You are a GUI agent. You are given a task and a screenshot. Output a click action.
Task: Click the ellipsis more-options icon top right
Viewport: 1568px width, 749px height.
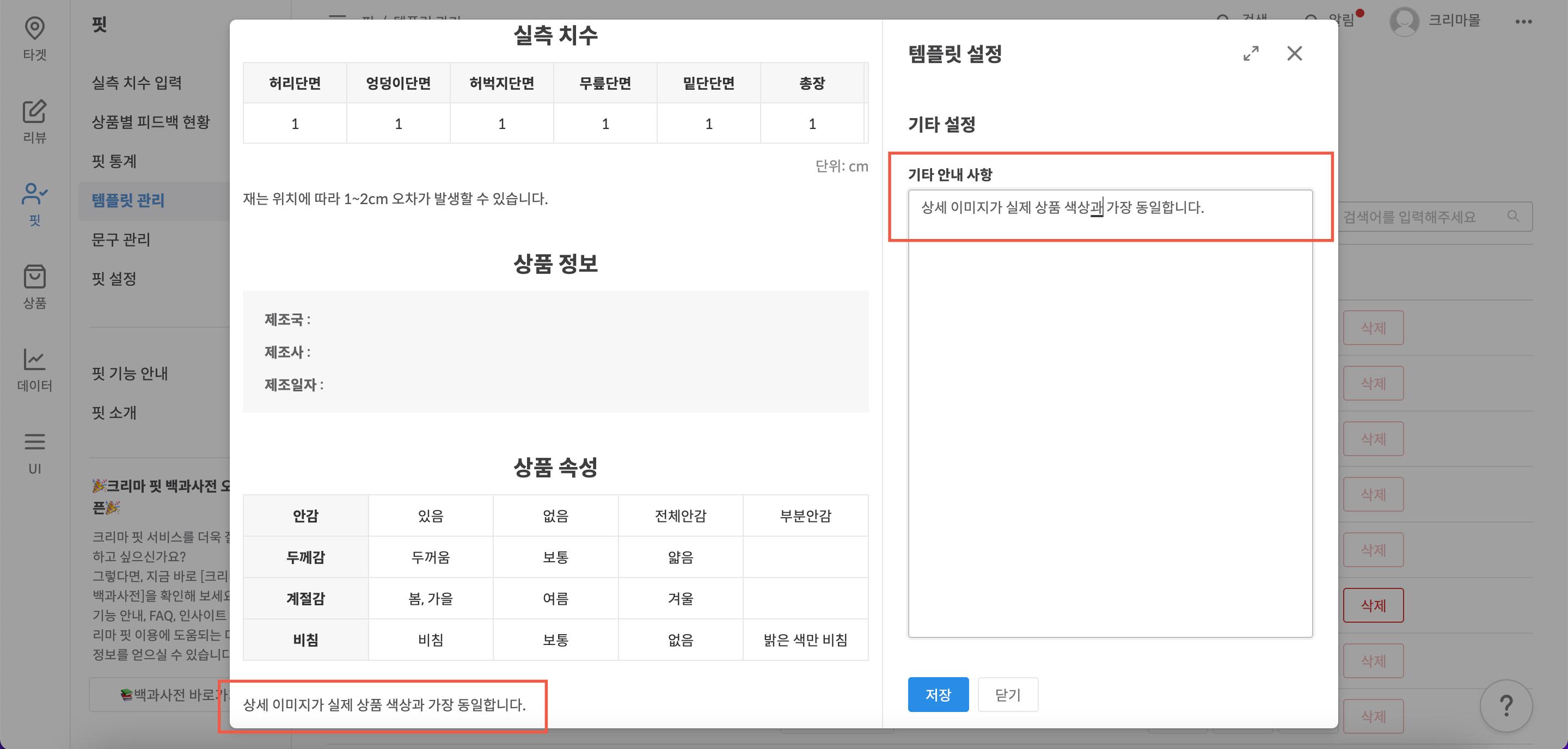click(x=1524, y=22)
